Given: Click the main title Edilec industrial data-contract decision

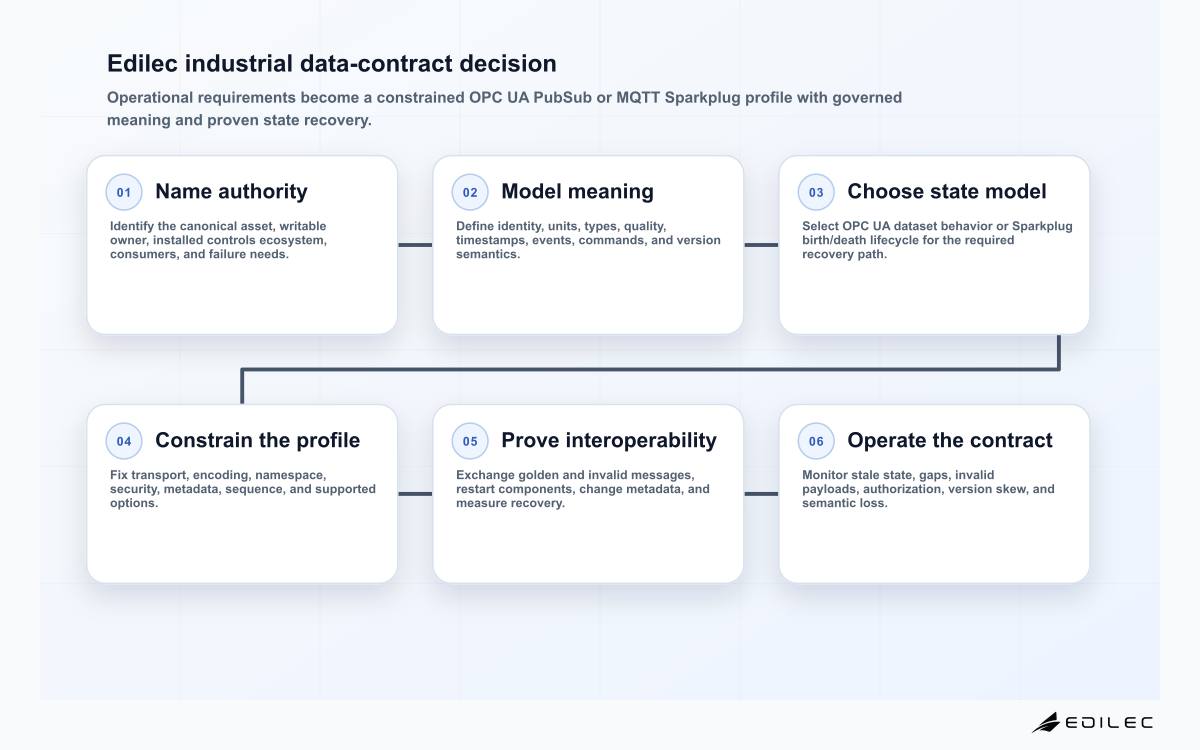Looking at the screenshot, I should pyautogui.click(x=332, y=63).
